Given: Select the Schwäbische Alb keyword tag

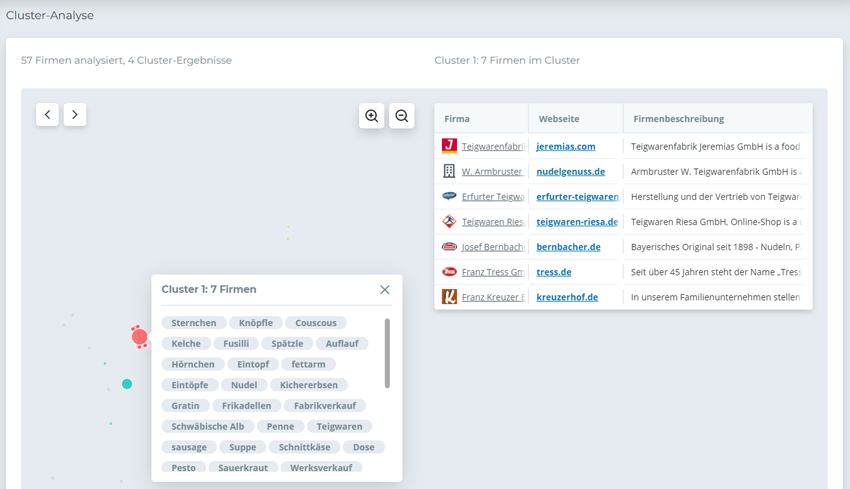Looking at the screenshot, I should (208, 426).
